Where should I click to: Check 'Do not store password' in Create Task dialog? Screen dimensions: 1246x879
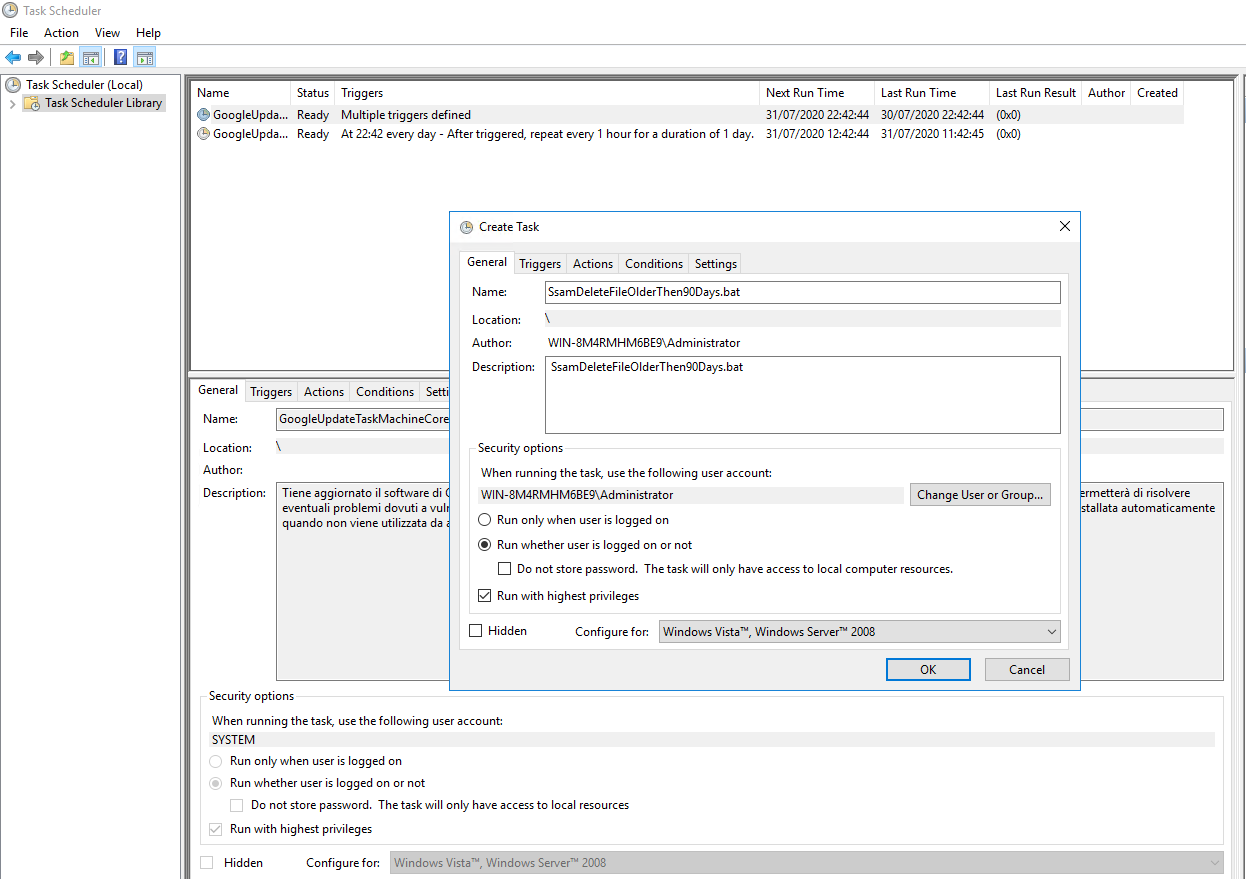(x=505, y=569)
